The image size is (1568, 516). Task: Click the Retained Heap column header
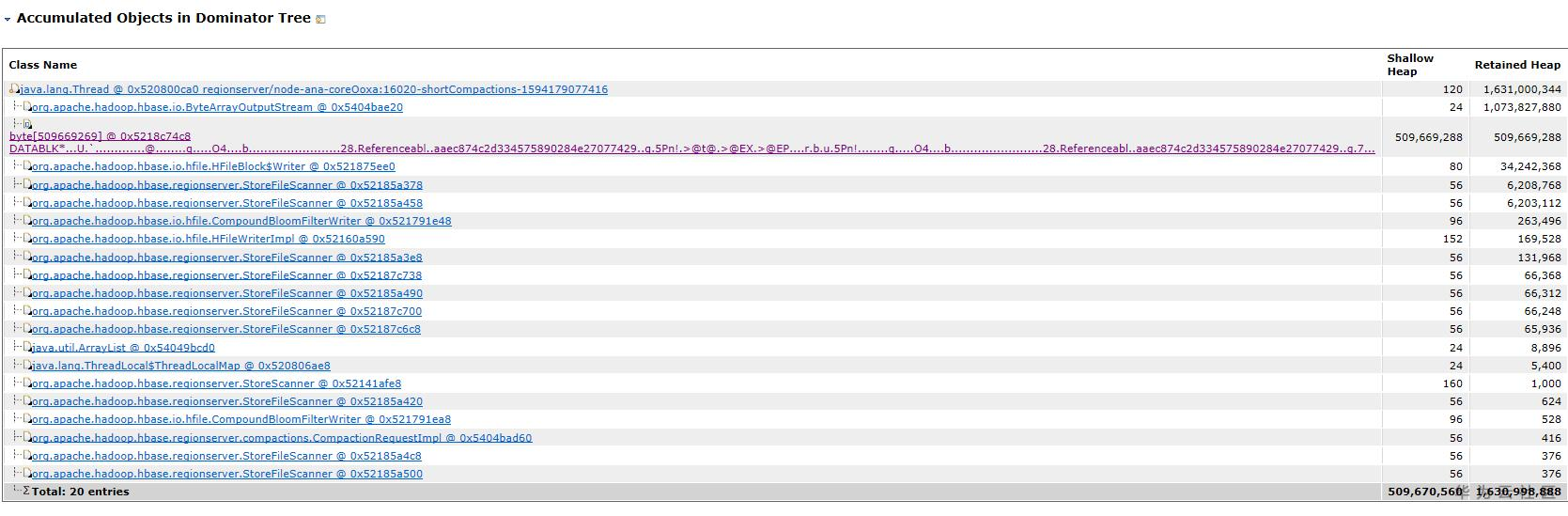coord(1516,65)
